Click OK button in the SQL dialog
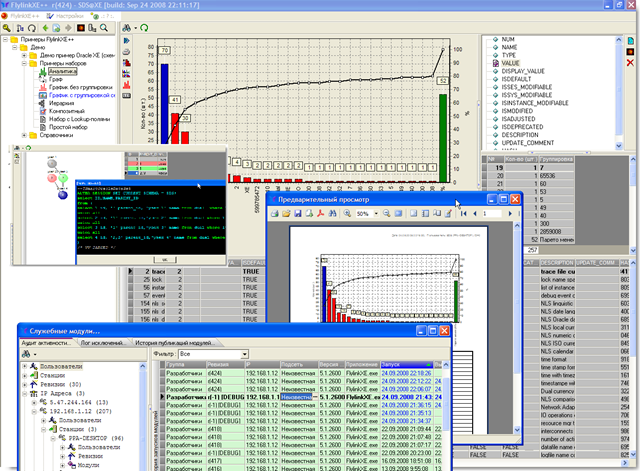Viewport: 640px width, 471px height. 165,260
